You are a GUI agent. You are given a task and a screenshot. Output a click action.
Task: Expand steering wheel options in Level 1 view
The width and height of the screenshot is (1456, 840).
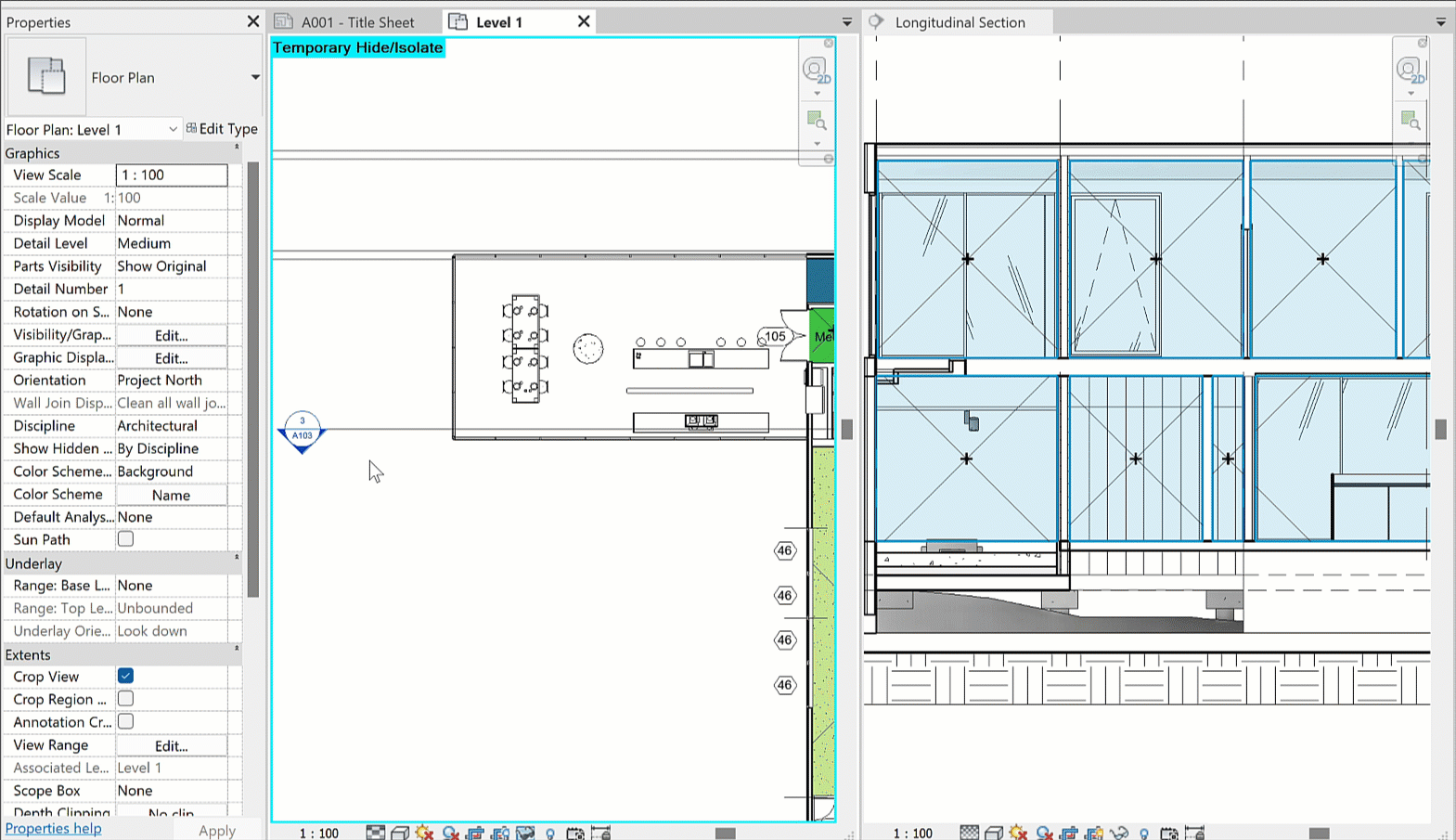pyautogui.click(x=817, y=94)
